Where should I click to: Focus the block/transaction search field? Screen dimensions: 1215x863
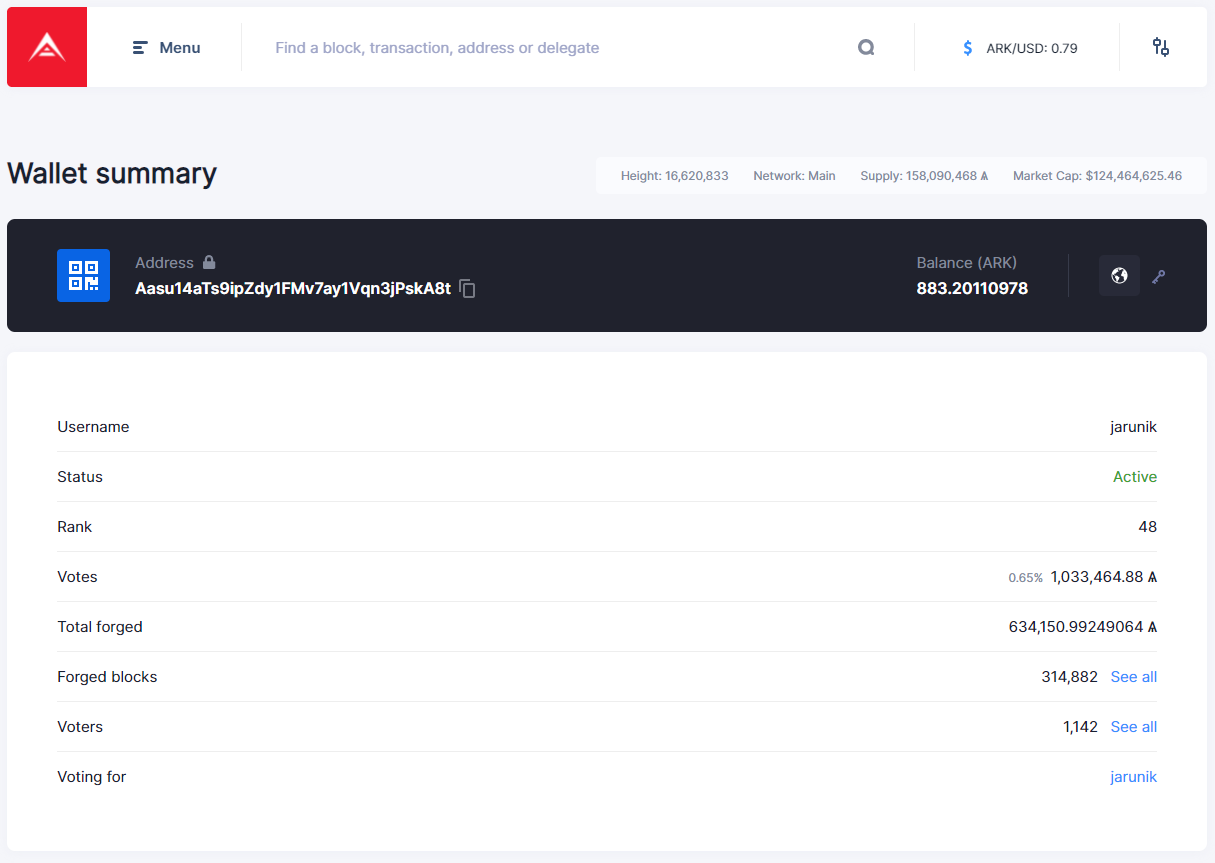(x=556, y=48)
